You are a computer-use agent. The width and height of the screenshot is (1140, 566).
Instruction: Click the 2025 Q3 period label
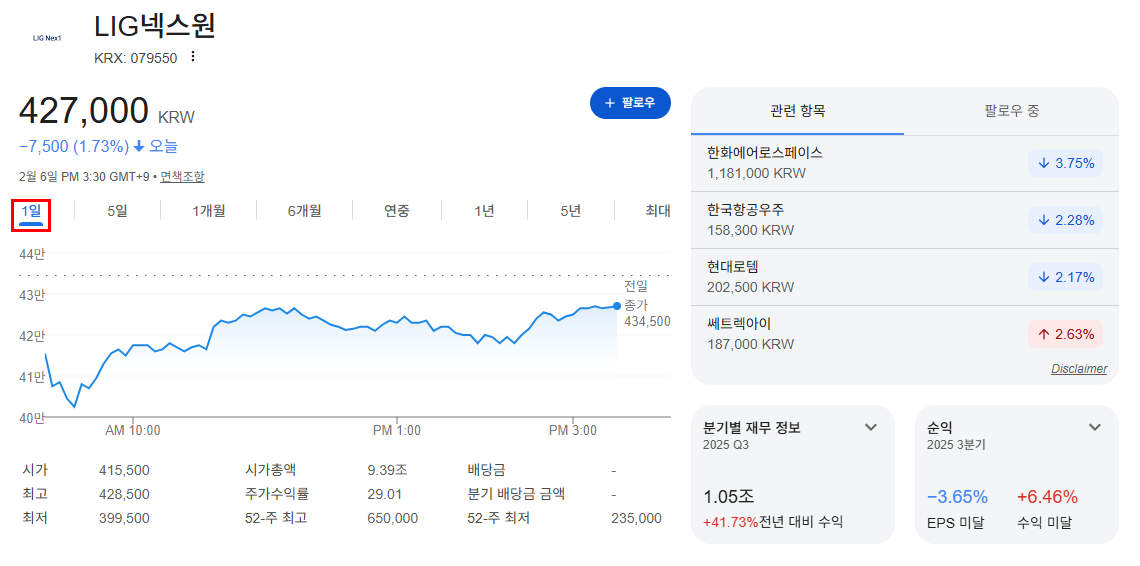(x=726, y=445)
